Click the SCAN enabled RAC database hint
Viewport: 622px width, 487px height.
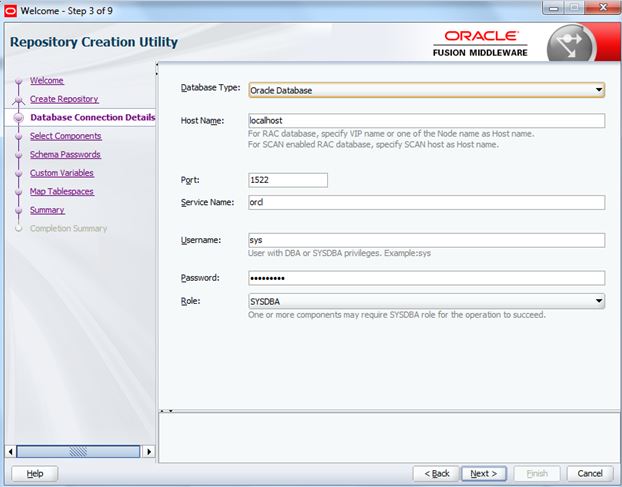click(x=373, y=144)
